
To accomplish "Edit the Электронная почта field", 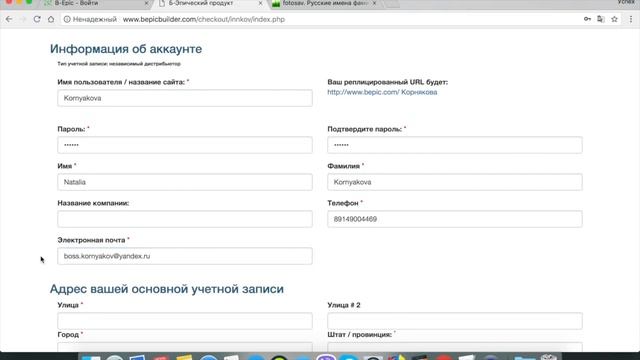I will coord(185,256).
